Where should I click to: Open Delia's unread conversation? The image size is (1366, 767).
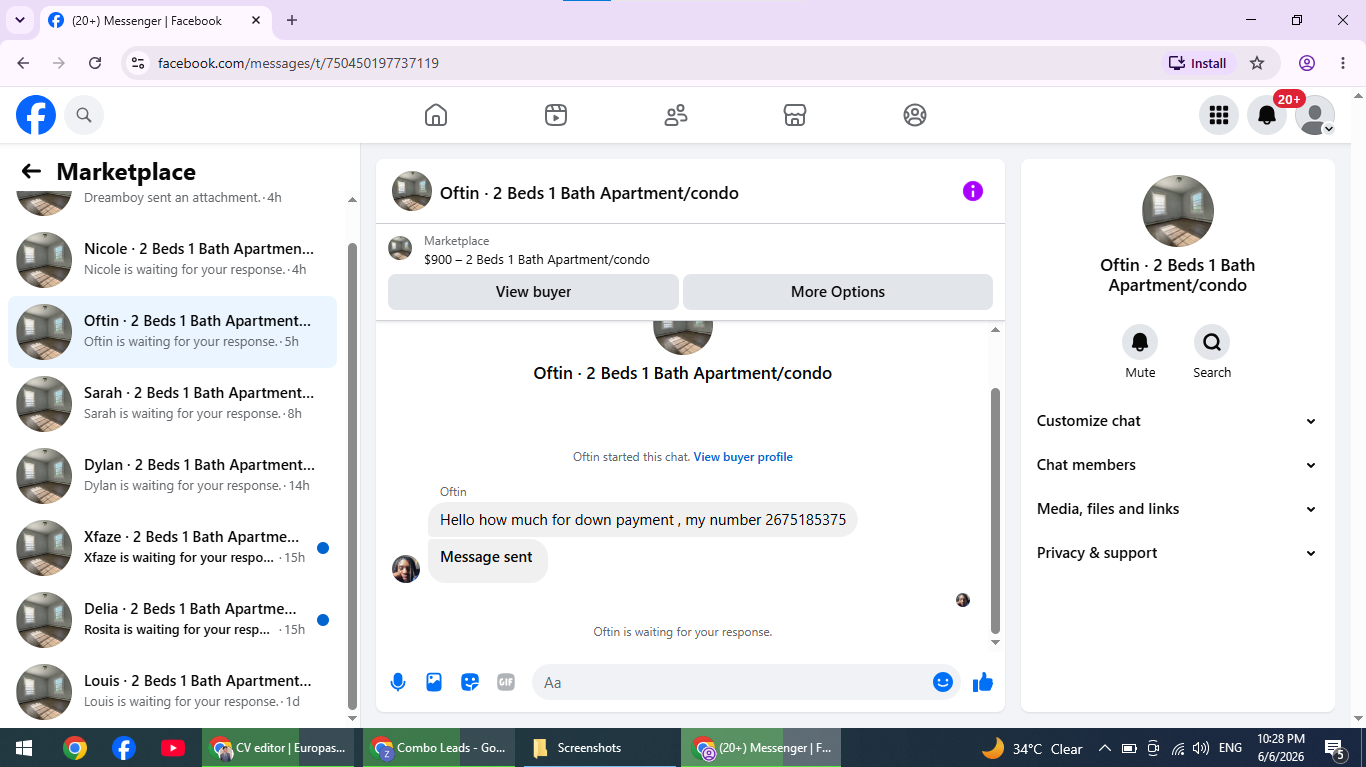pyautogui.click(x=172, y=620)
